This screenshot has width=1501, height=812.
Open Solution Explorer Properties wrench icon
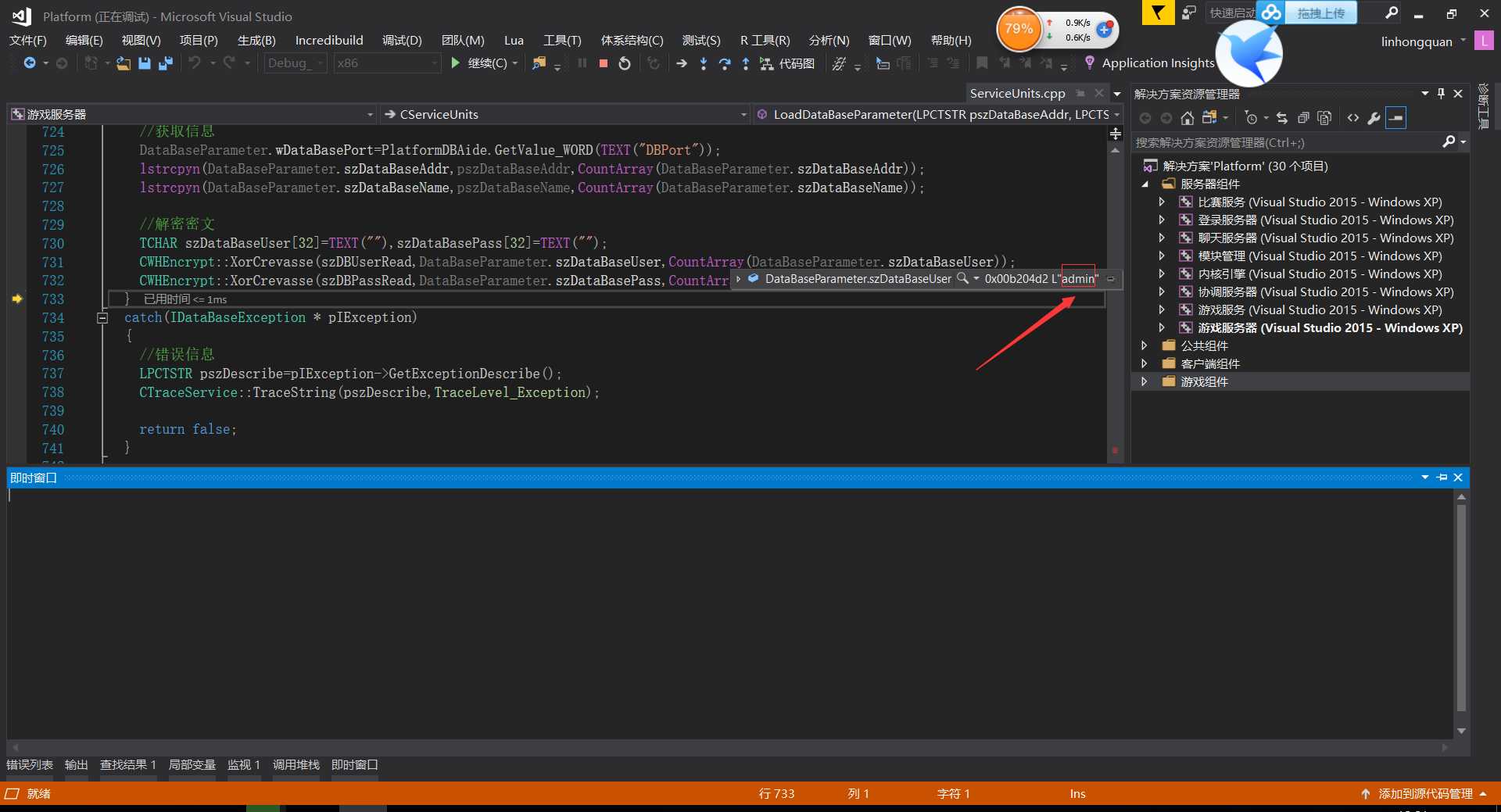tap(1374, 118)
